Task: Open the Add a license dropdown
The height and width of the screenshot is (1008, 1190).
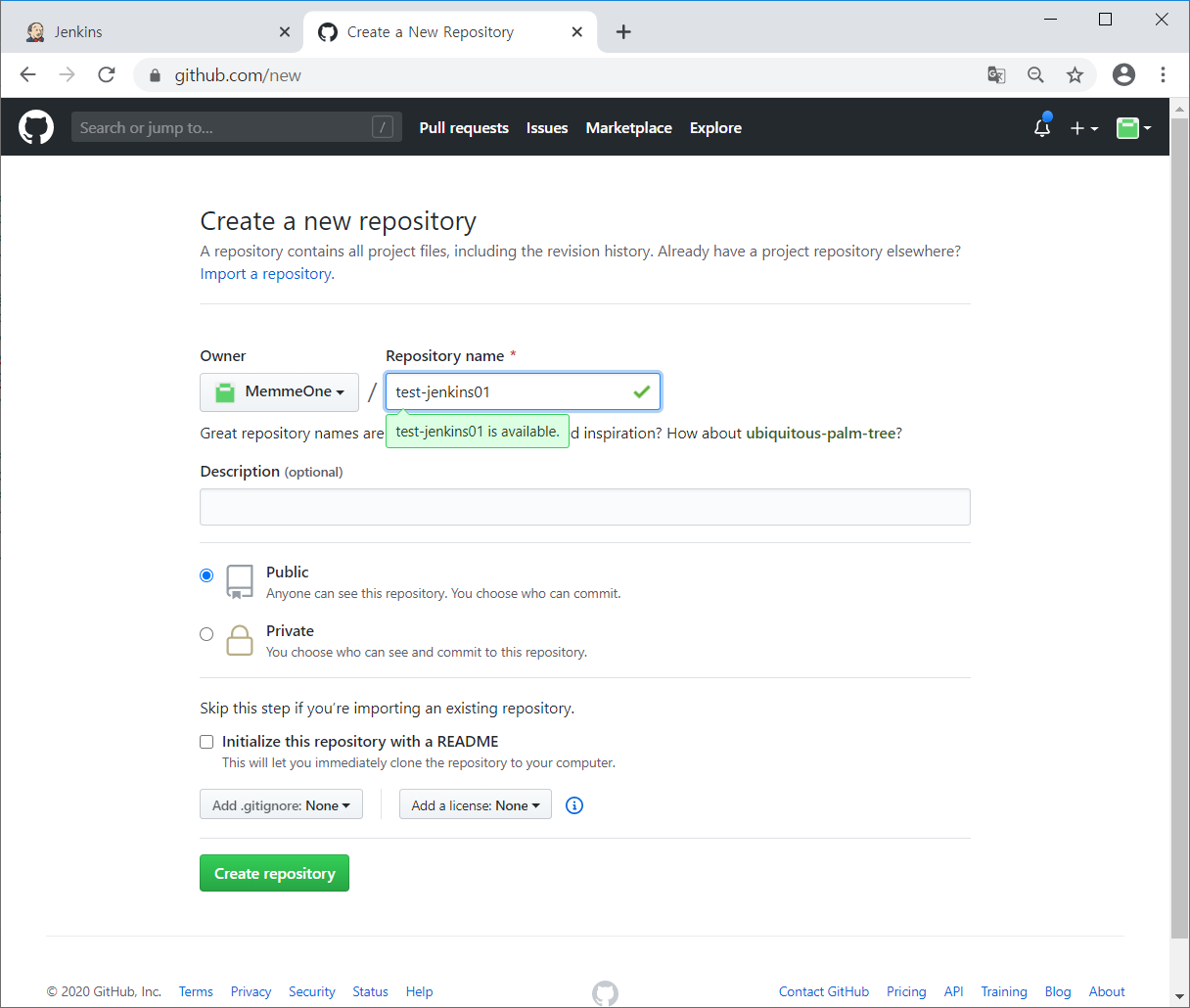Action: tap(476, 804)
